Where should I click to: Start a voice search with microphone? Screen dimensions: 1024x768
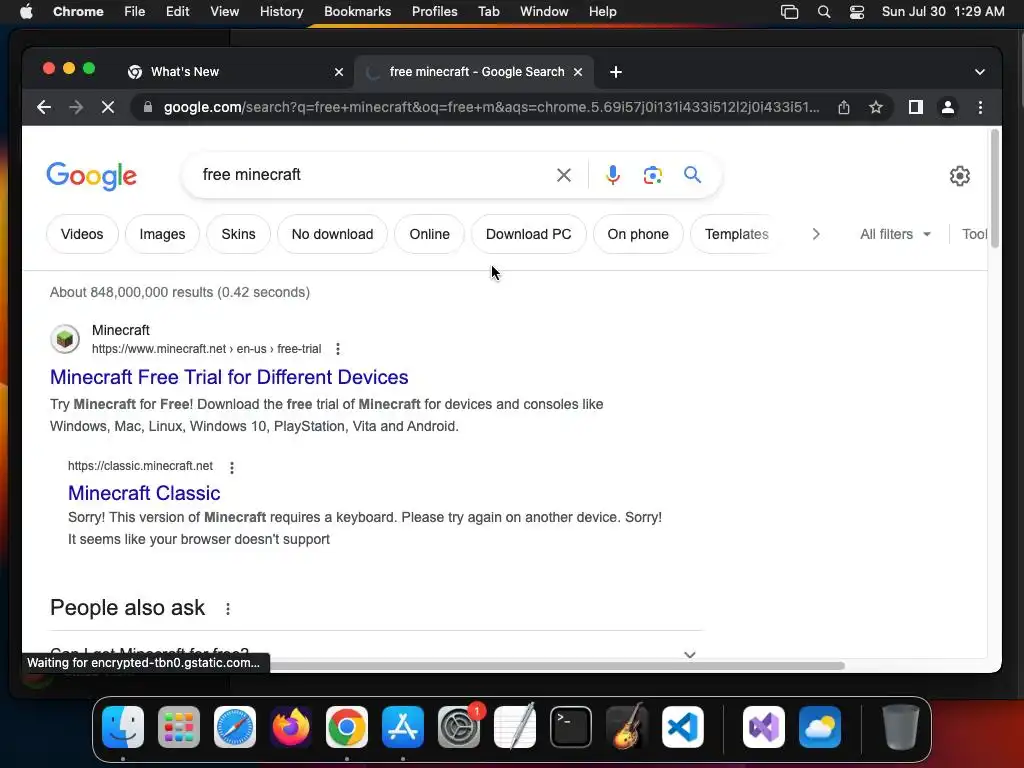(x=613, y=175)
